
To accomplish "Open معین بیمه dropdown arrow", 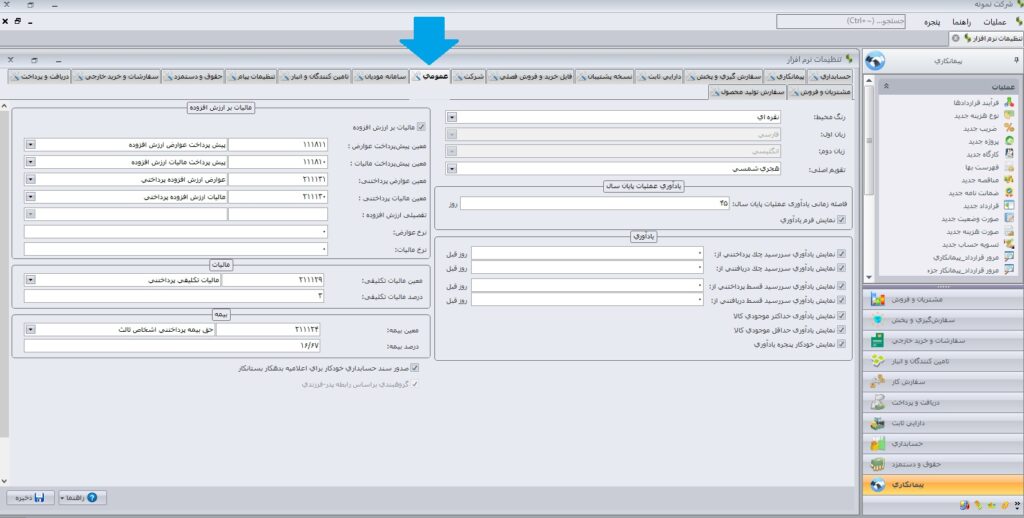I will (30, 331).
